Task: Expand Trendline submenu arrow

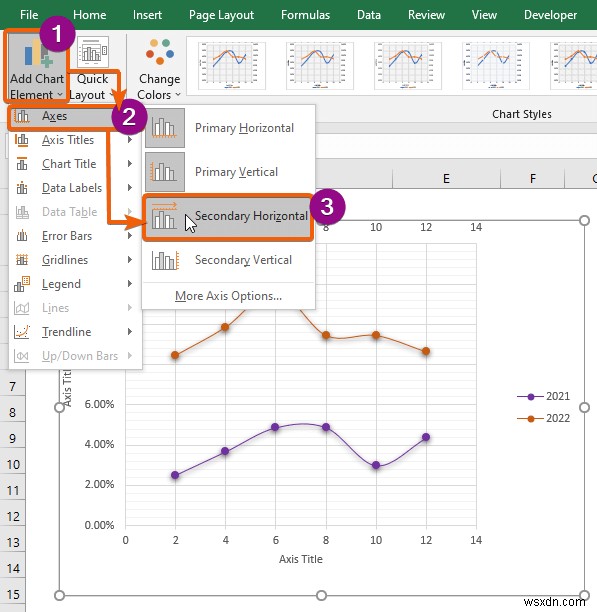Action: point(130,332)
